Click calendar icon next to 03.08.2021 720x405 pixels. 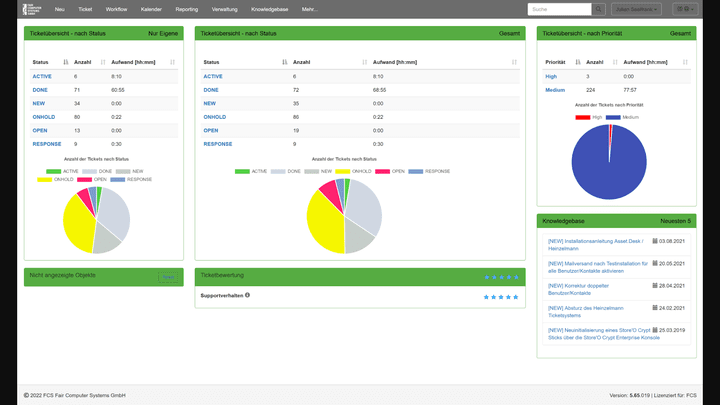pos(655,241)
